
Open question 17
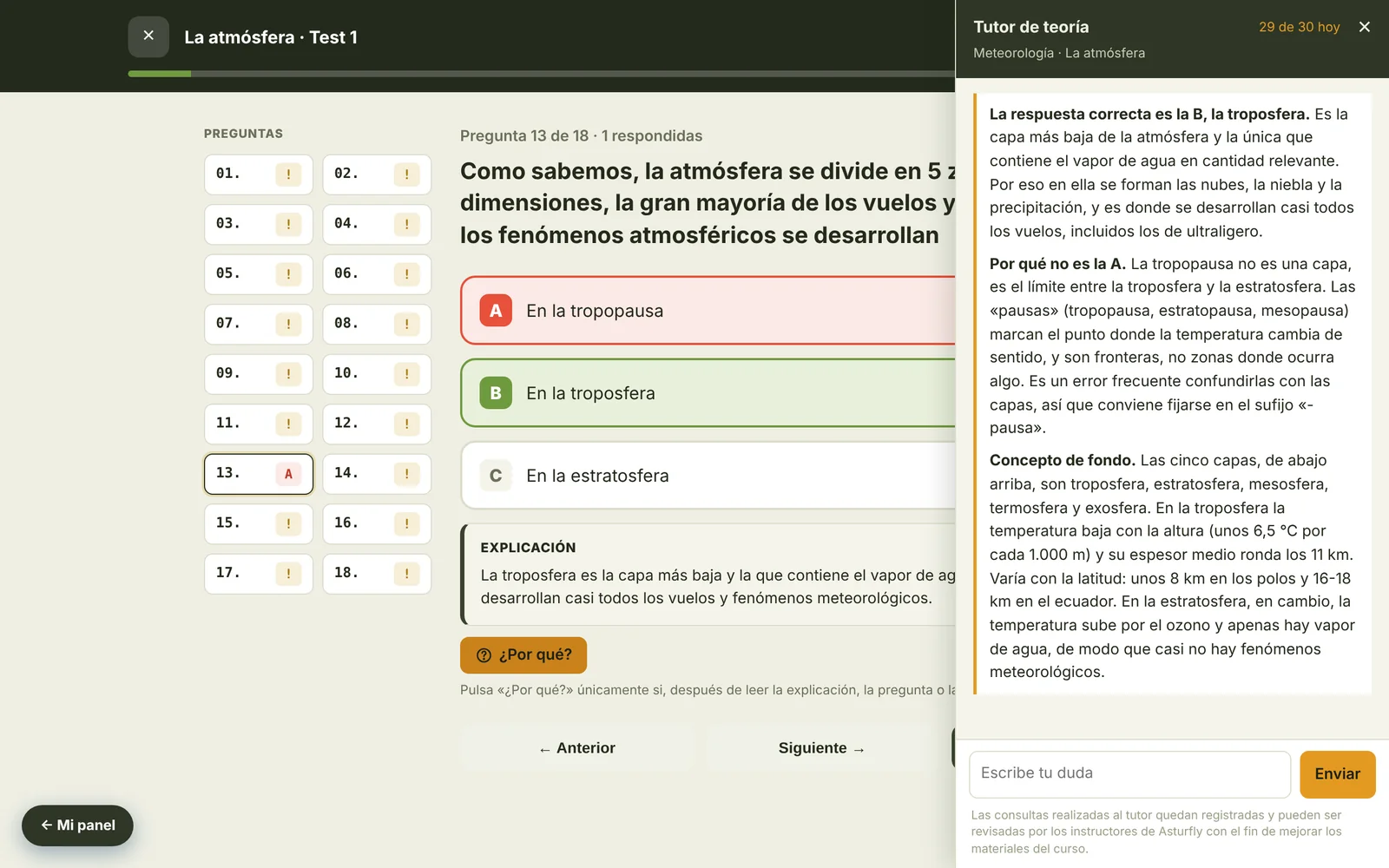(259, 574)
